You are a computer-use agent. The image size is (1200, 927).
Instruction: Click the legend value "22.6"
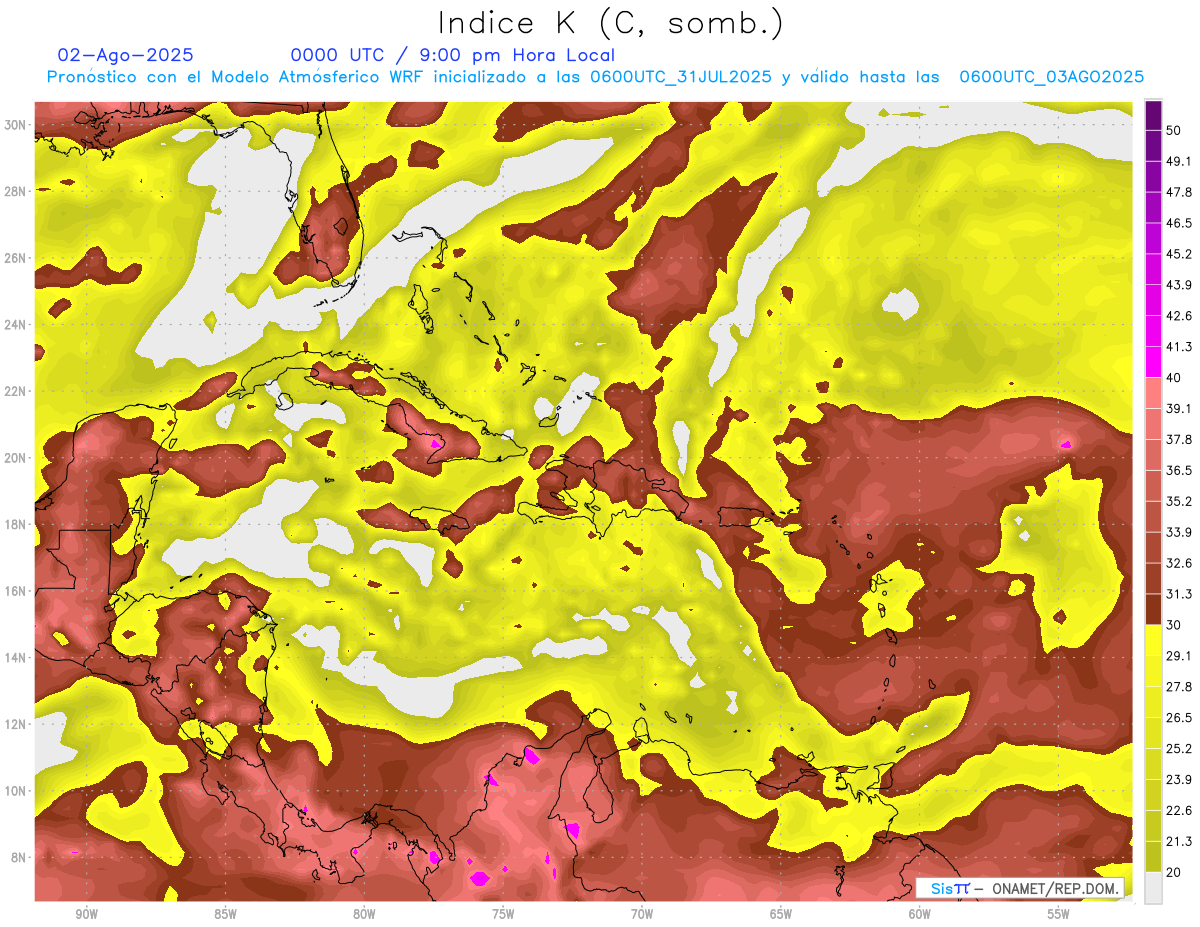pos(1178,811)
